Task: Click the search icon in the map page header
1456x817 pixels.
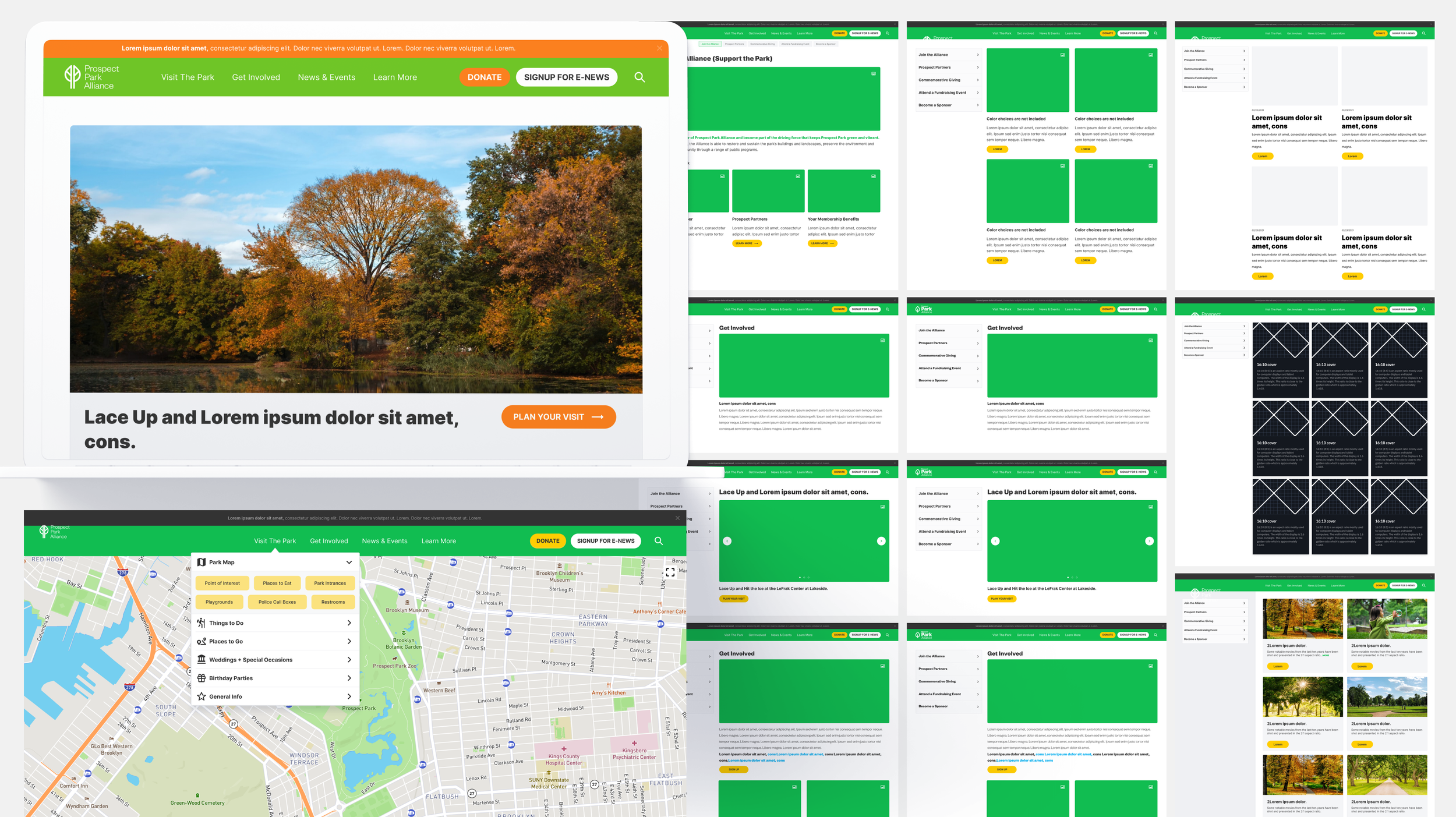Action: [x=658, y=540]
